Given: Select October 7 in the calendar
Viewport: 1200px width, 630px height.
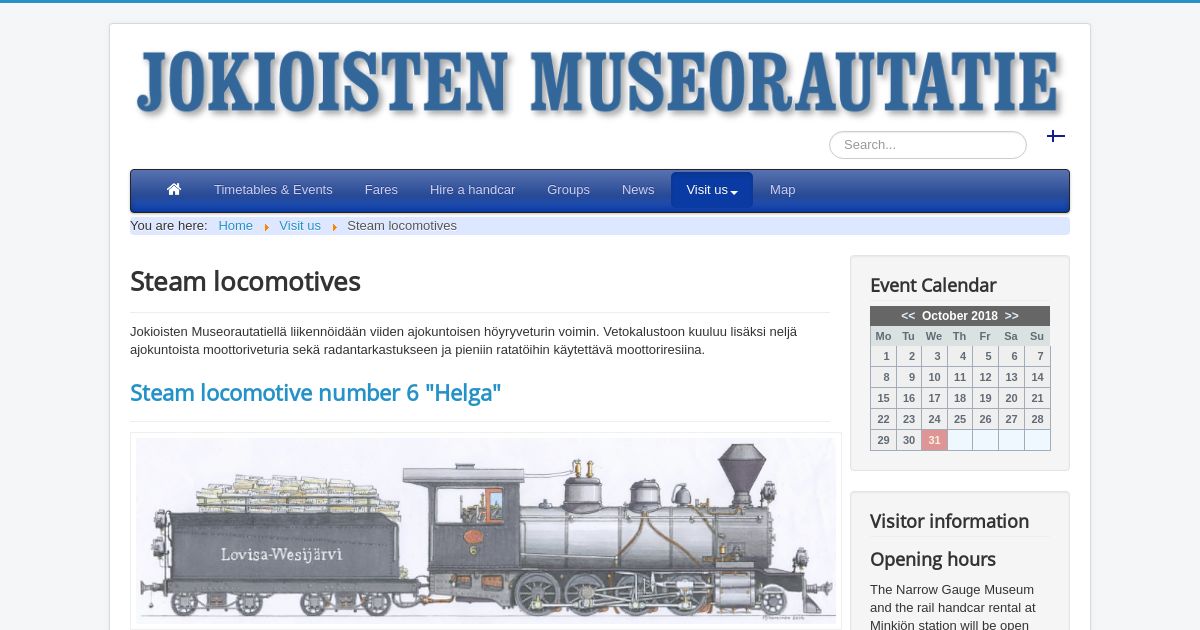Looking at the screenshot, I should [1037, 356].
